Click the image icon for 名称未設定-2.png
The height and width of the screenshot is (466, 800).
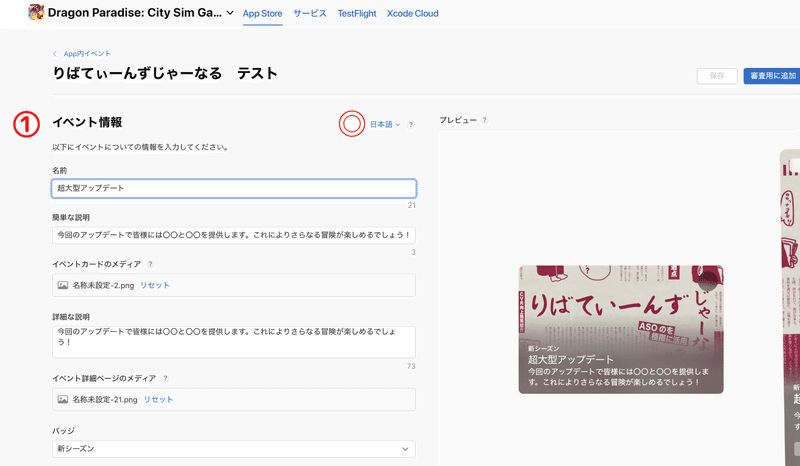click(x=63, y=285)
